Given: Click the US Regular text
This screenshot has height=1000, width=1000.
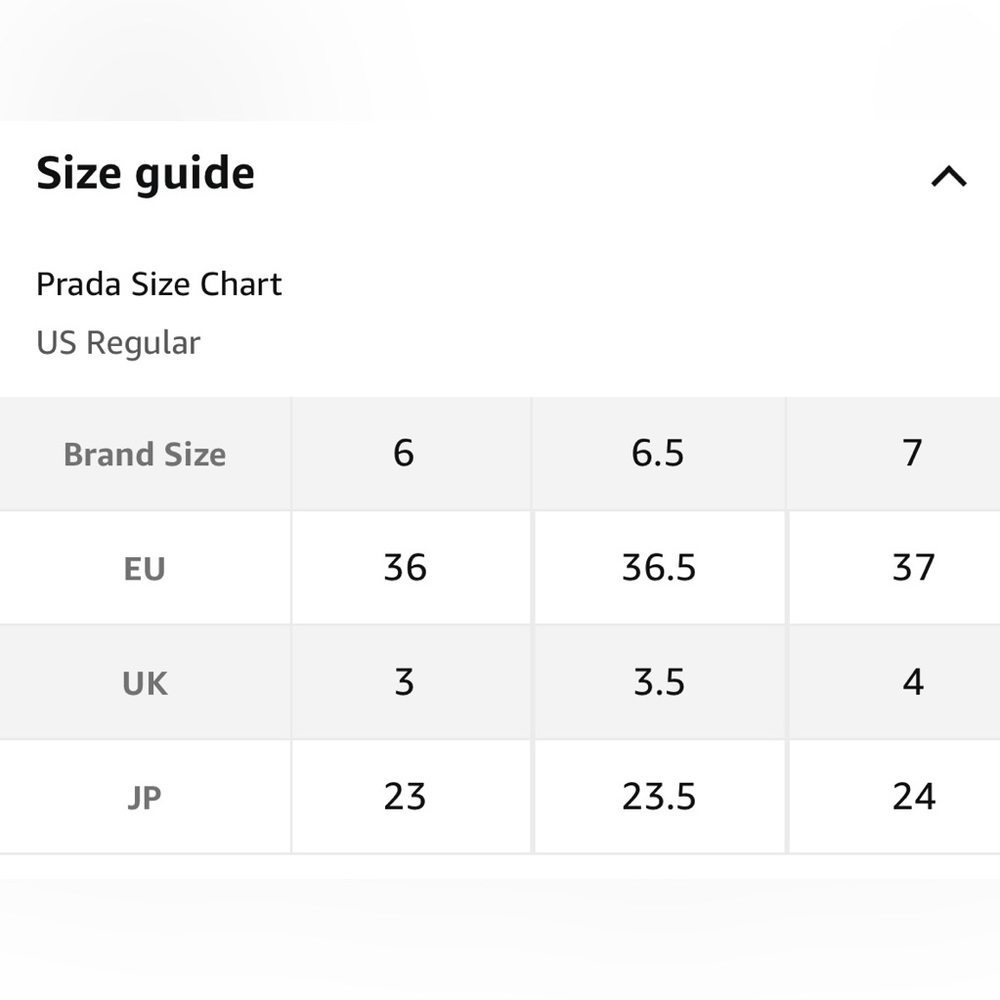Looking at the screenshot, I should (x=118, y=343).
